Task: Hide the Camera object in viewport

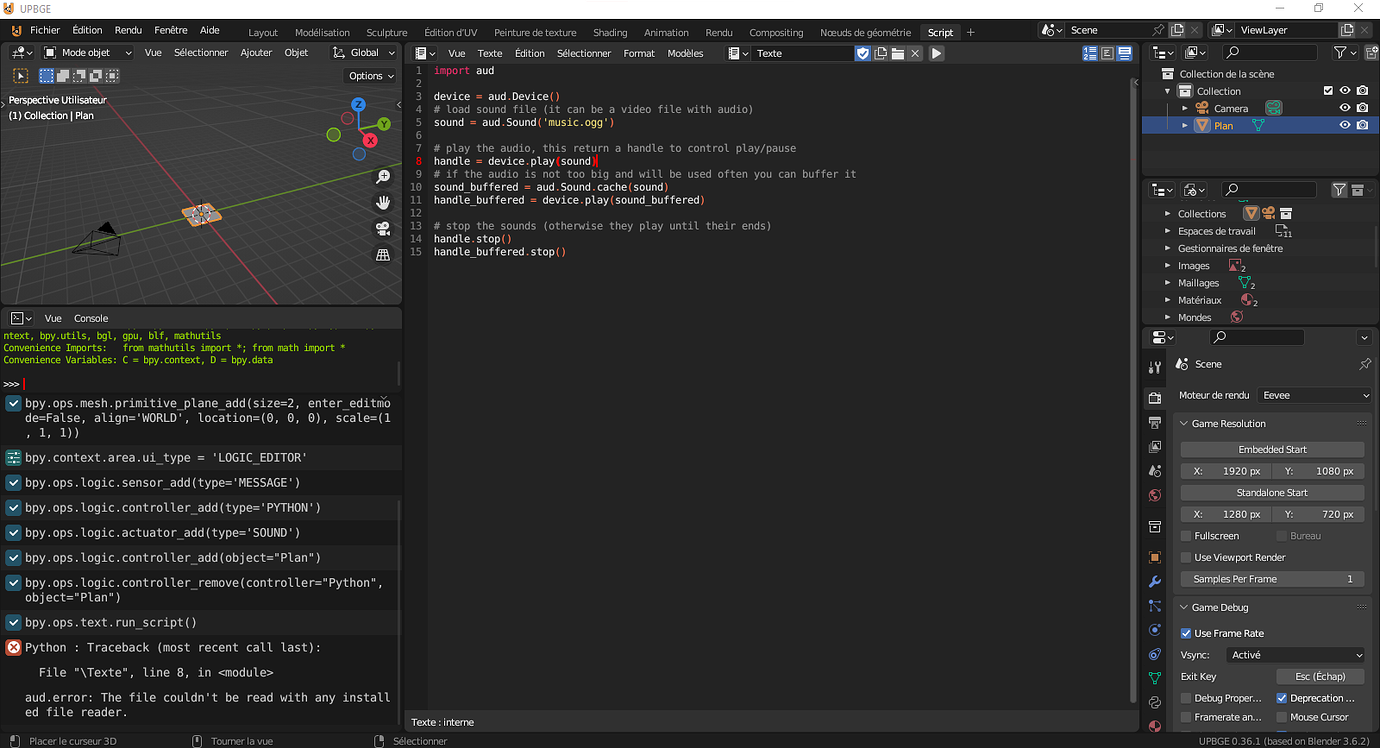Action: click(x=1345, y=108)
